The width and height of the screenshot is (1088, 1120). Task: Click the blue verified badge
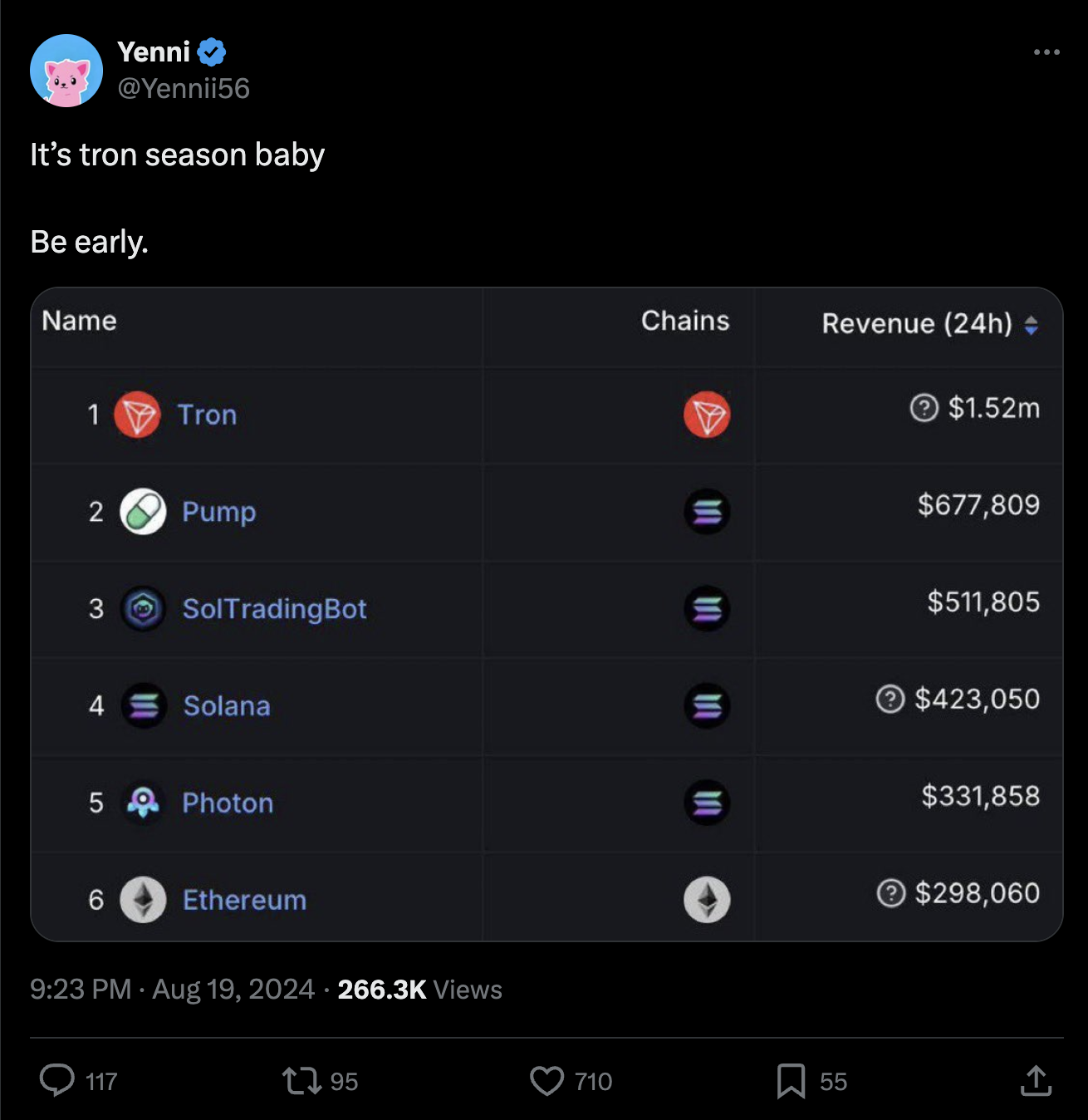tap(213, 52)
